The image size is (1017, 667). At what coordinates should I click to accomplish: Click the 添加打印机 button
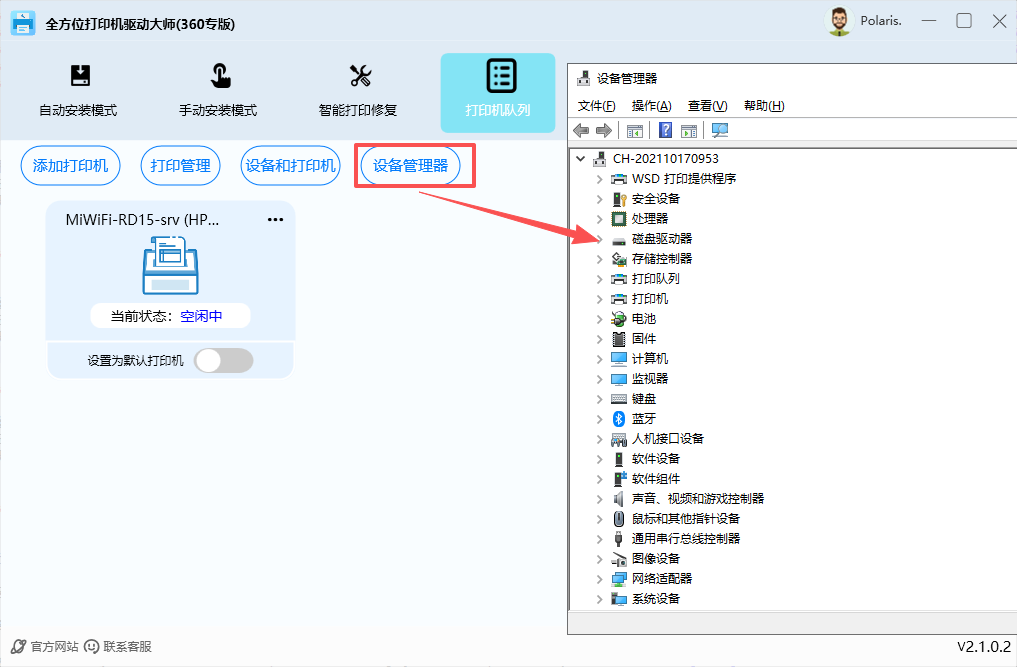[71, 166]
